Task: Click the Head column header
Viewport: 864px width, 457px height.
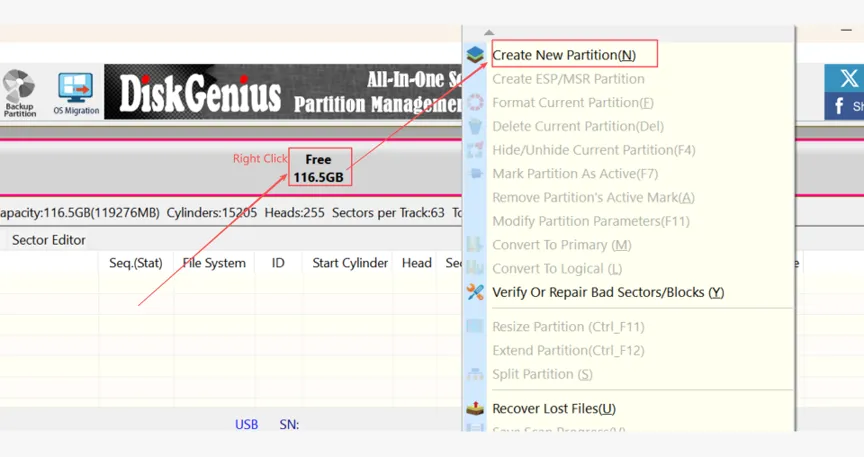Action: [417, 263]
